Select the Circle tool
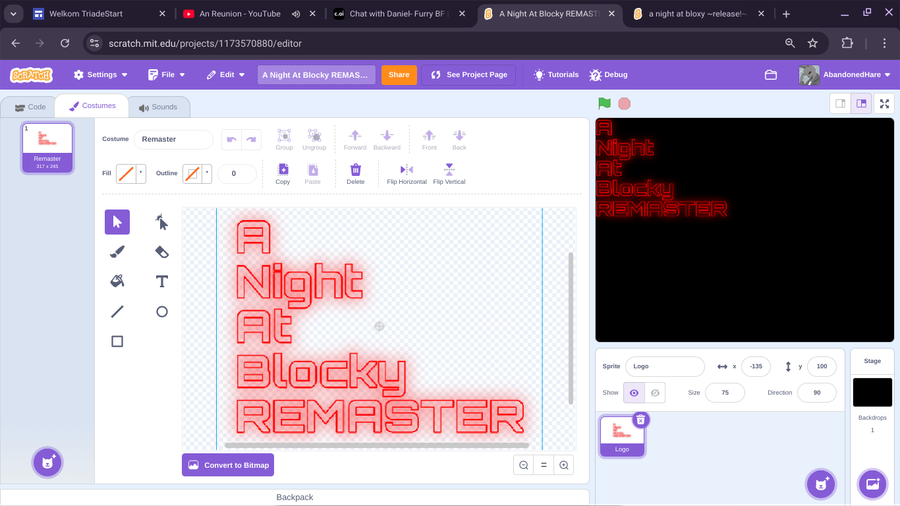900x506 pixels. click(x=162, y=312)
